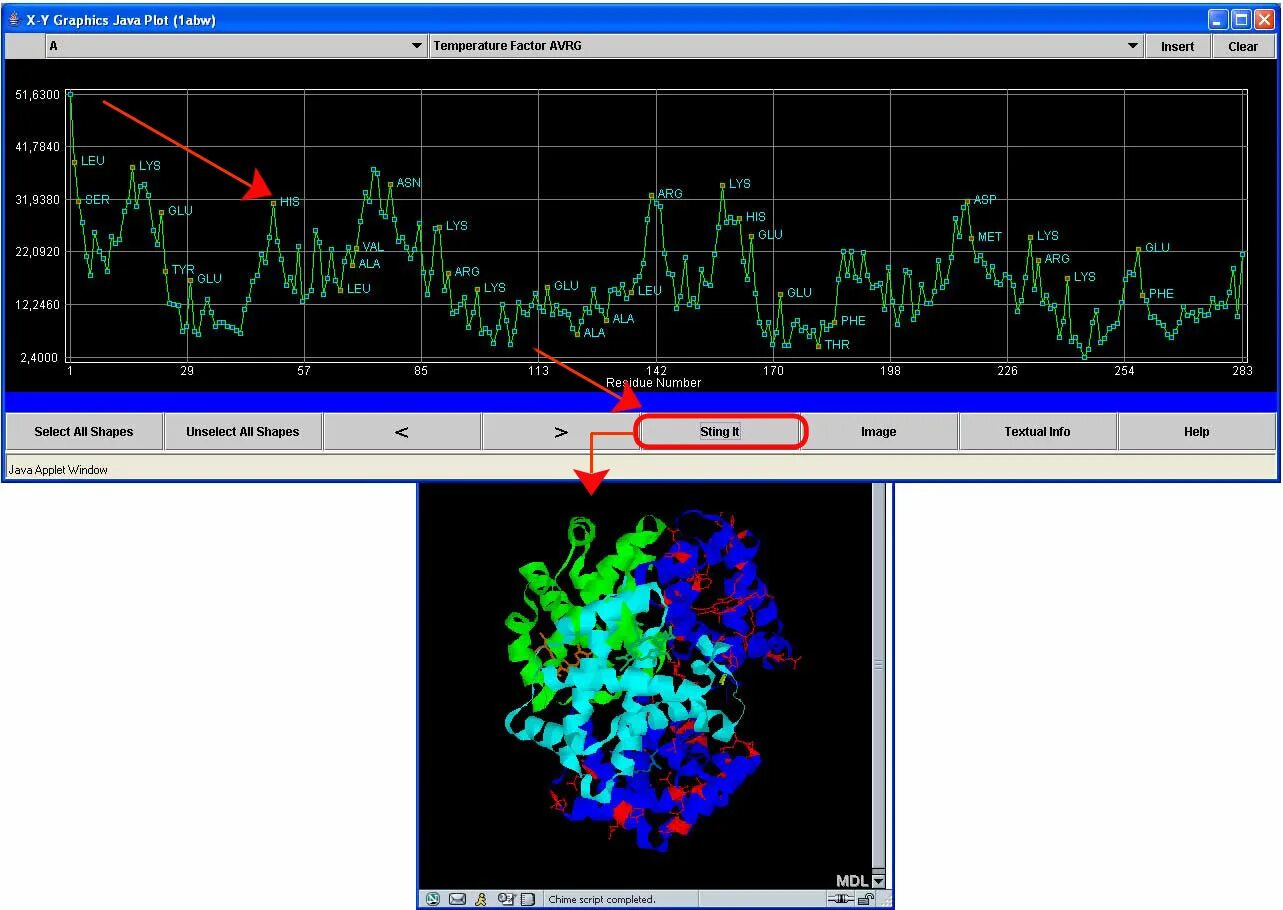This screenshot has height=910, width=1283.
Task: Advance with the '>' button
Action: coord(561,432)
